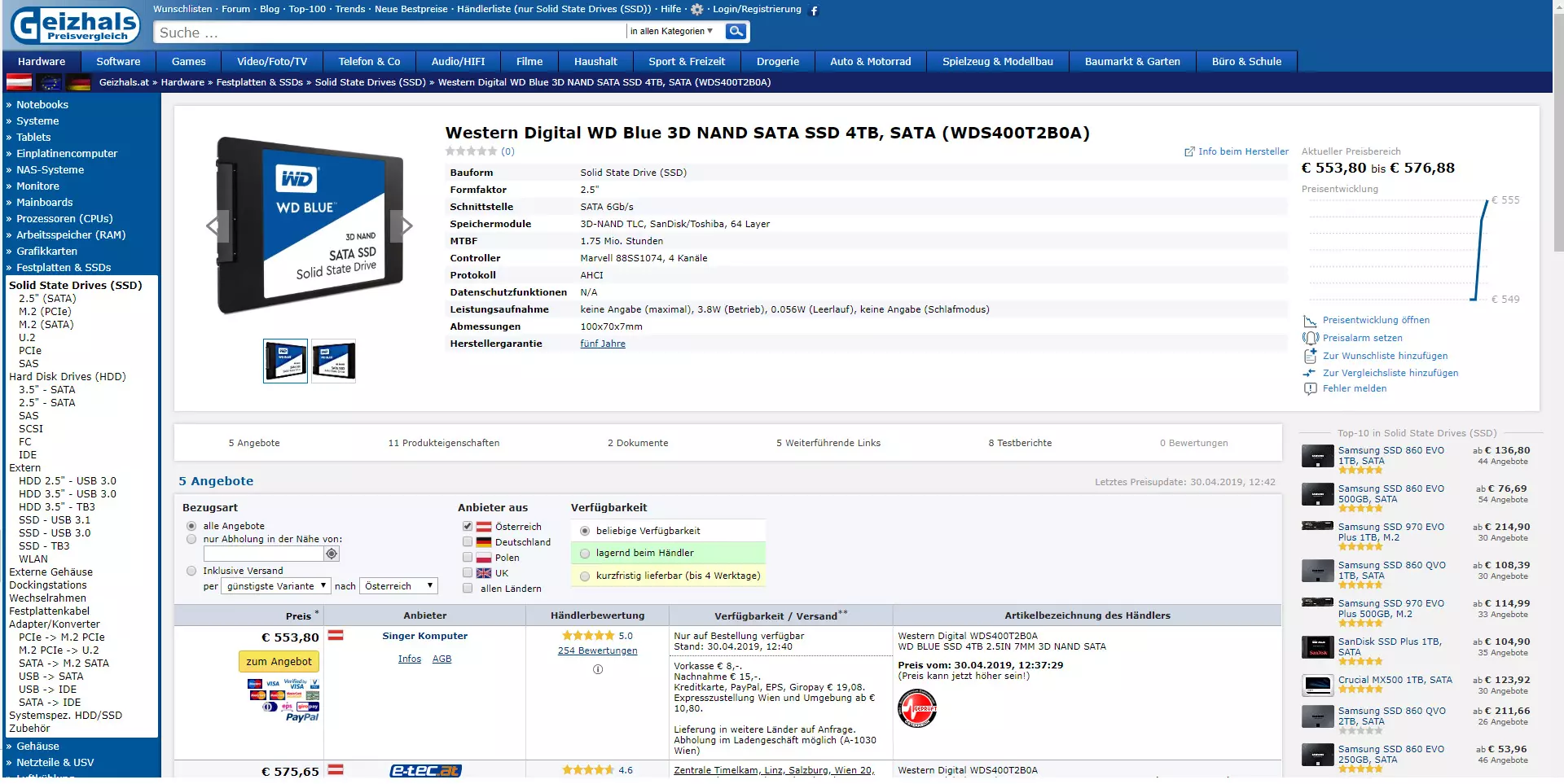Click the e-tec.at merchant logo
The height and width of the screenshot is (784, 1564).
425,771
